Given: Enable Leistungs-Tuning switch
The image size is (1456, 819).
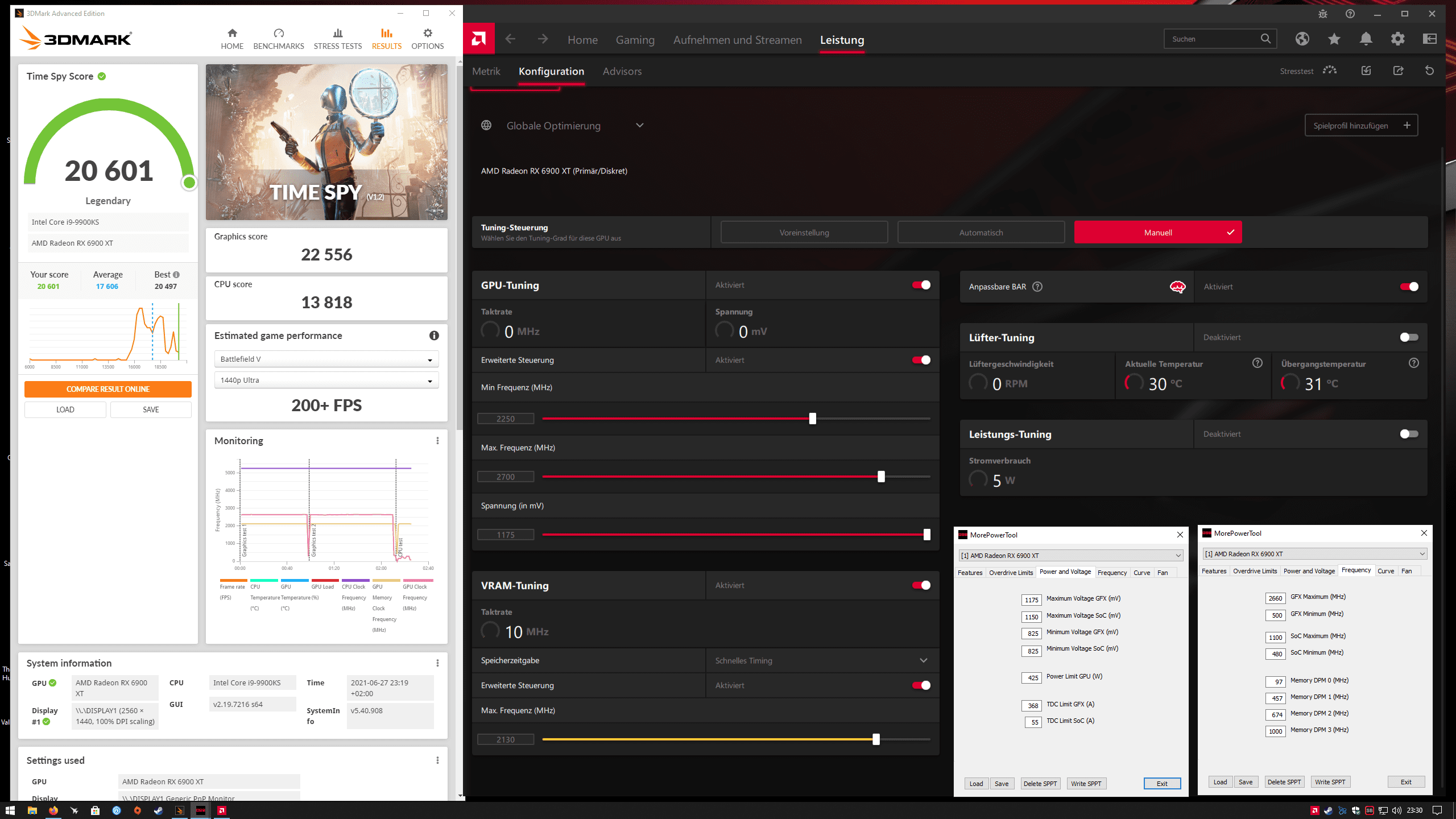Looking at the screenshot, I should (x=1409, y=434).
